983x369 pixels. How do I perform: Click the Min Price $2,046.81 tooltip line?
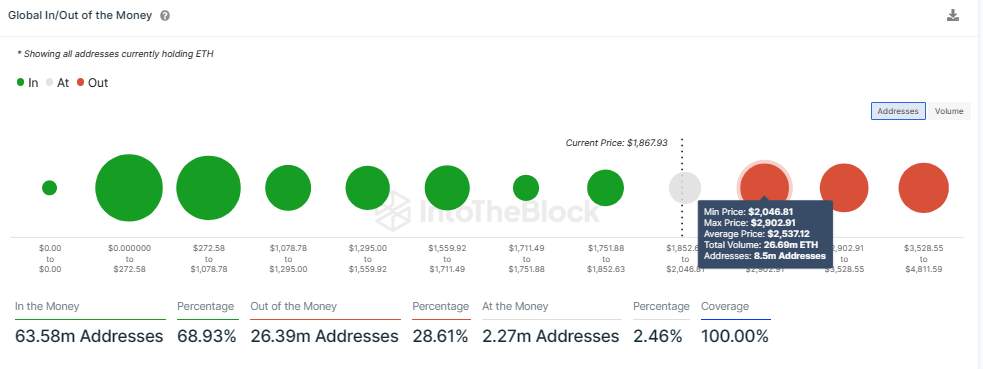pos(749,212)
